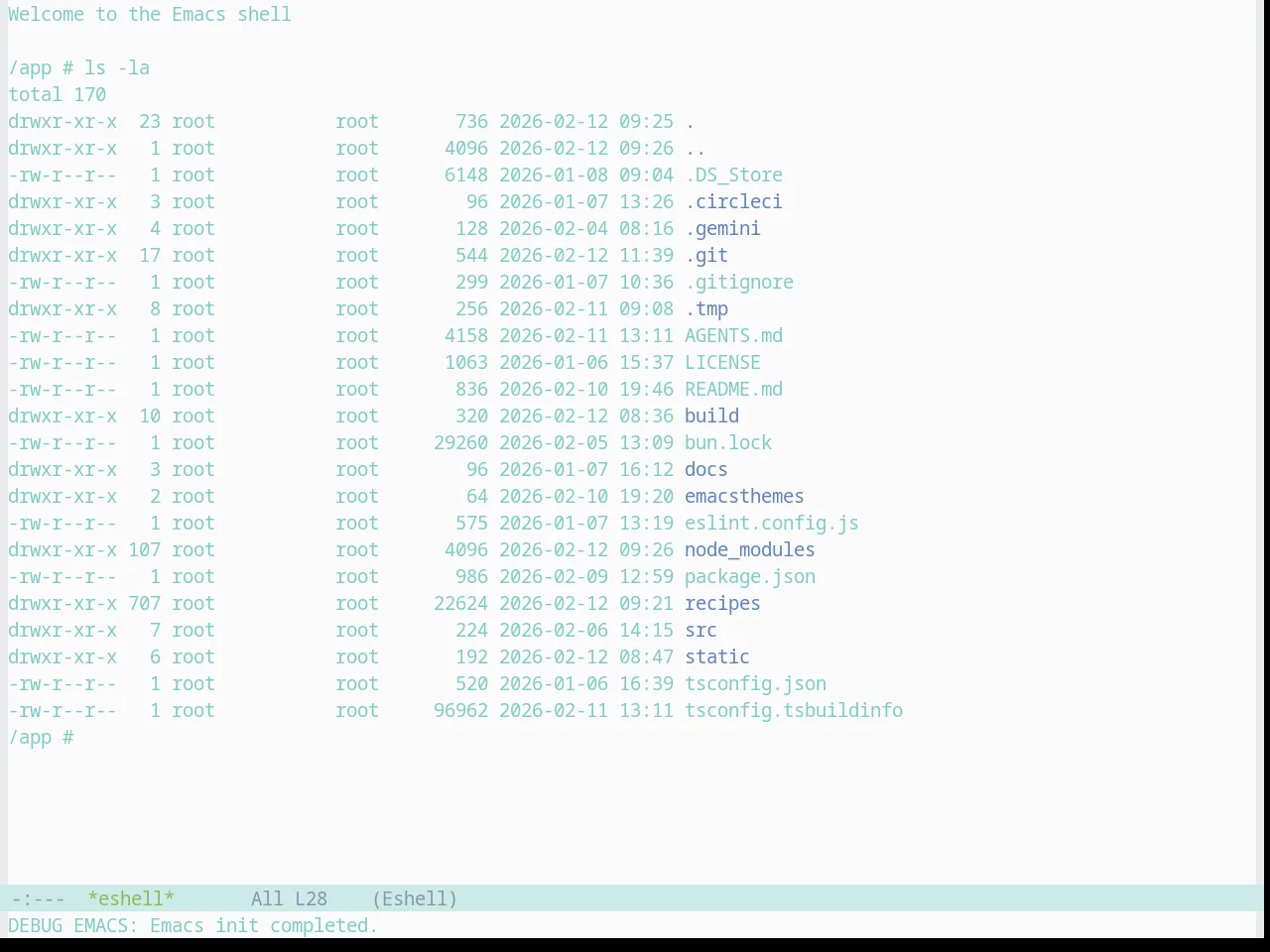This screenshot has height=952, width=1270.
Task: Click the size 96962 of tsconfig.tsbuildinfo
Action: point(460,711)
